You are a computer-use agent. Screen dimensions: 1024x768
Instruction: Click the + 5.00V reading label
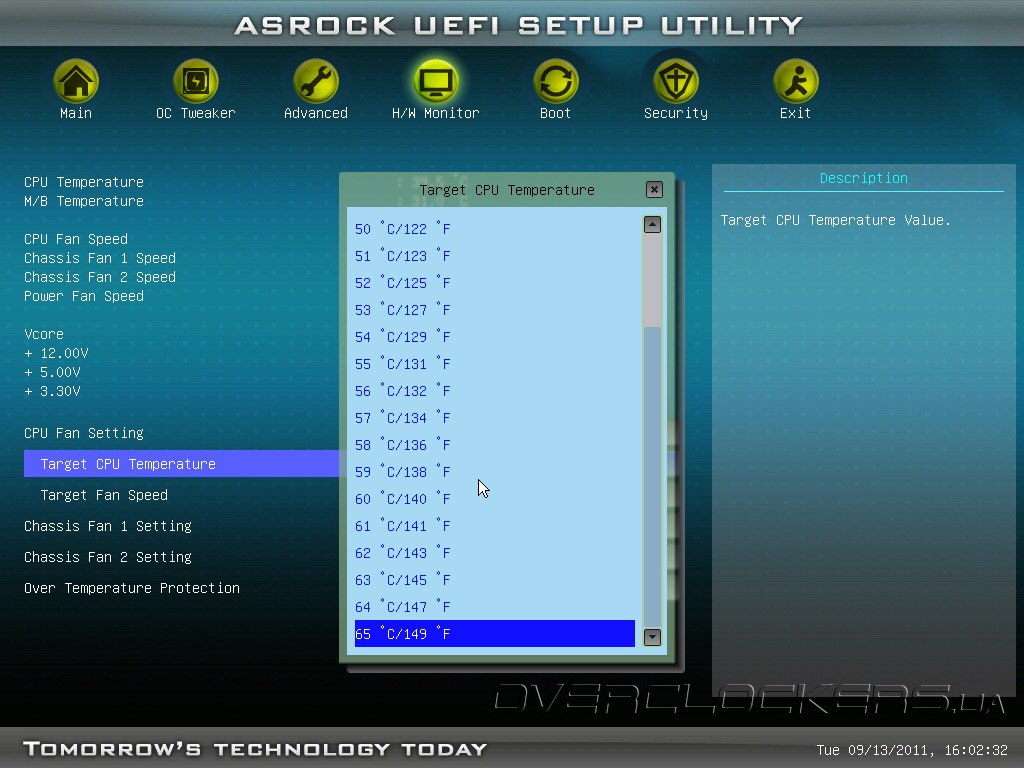(x=52, y=372)
